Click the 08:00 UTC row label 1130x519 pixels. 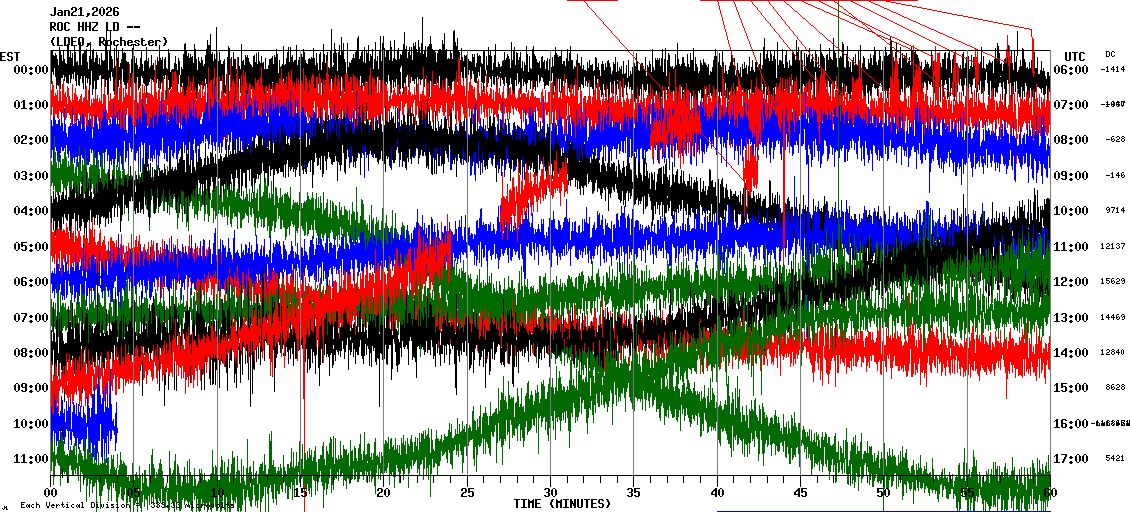click(x=1074, y=140)
